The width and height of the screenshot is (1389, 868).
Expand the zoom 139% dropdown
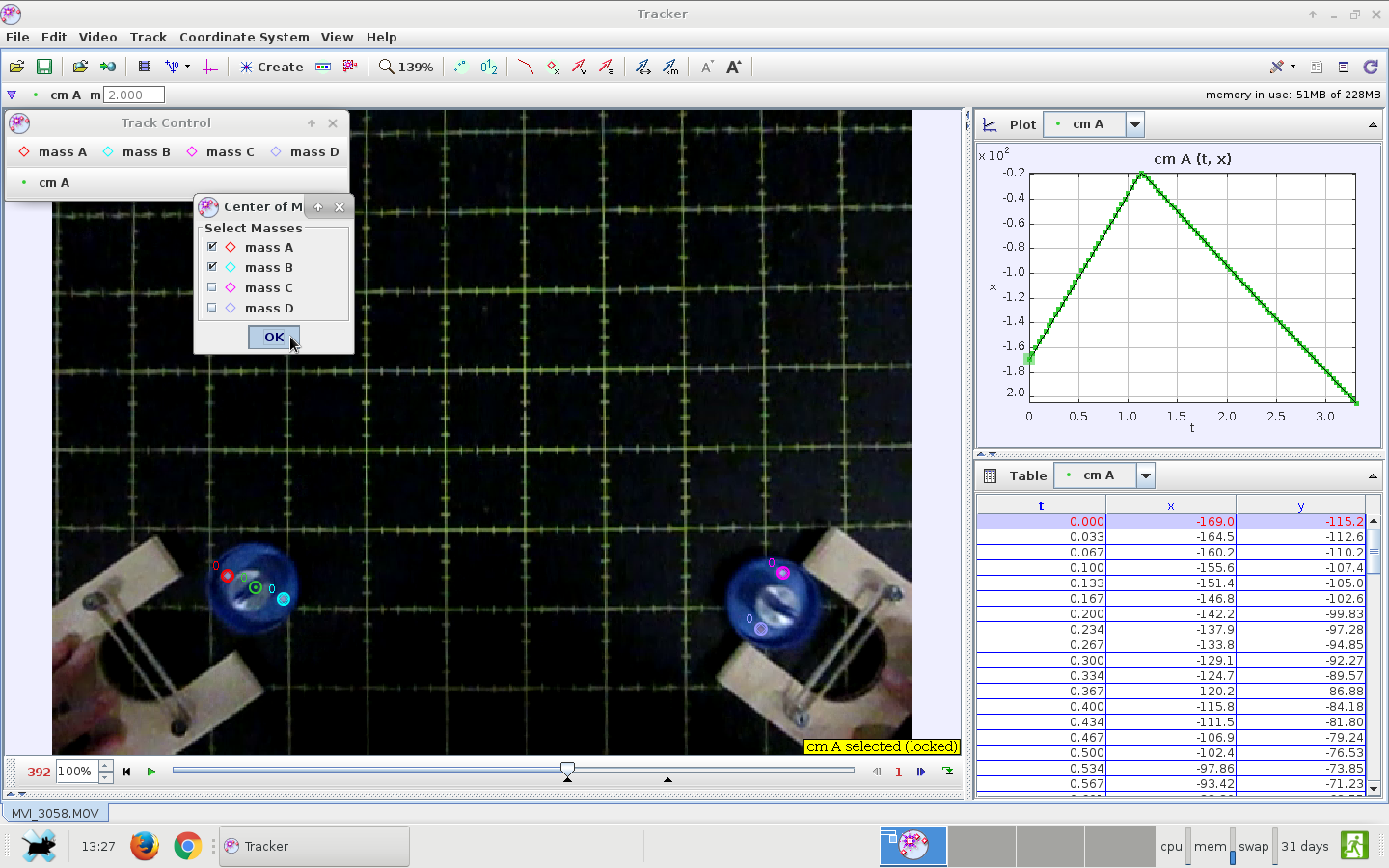[406, 67]
